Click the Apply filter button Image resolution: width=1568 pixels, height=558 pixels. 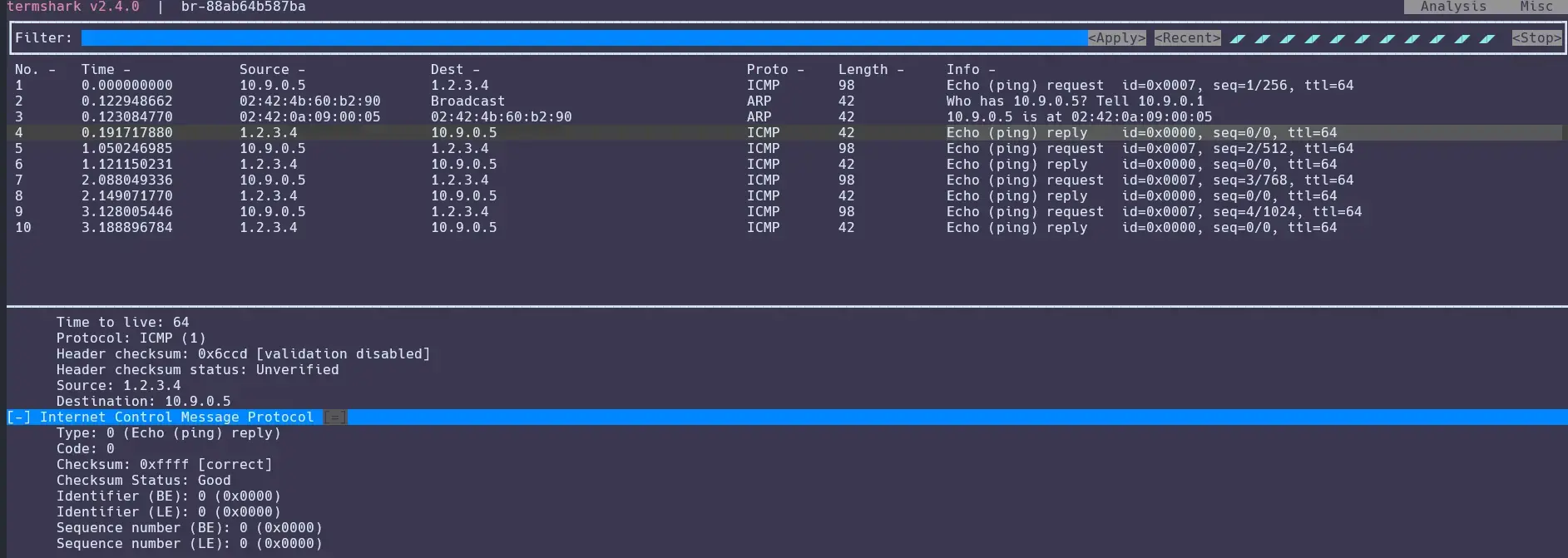[x=1116, y=38]
